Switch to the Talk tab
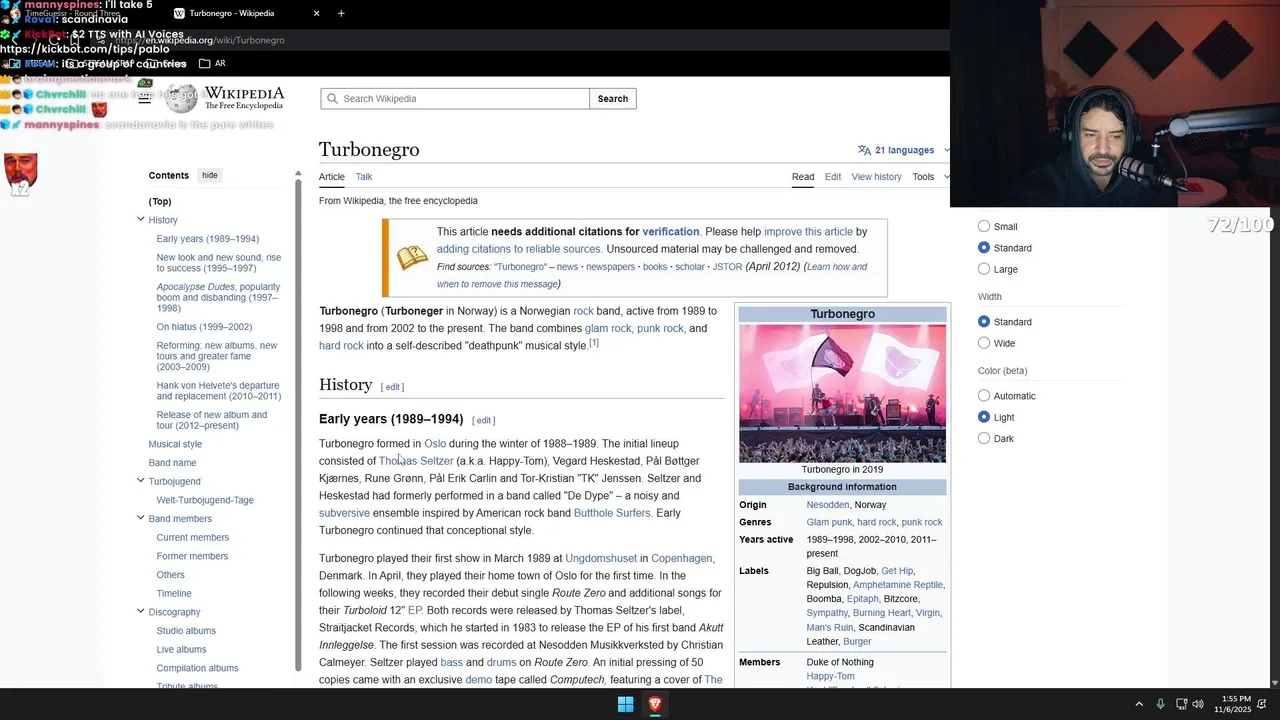 (x=364, y=177)
